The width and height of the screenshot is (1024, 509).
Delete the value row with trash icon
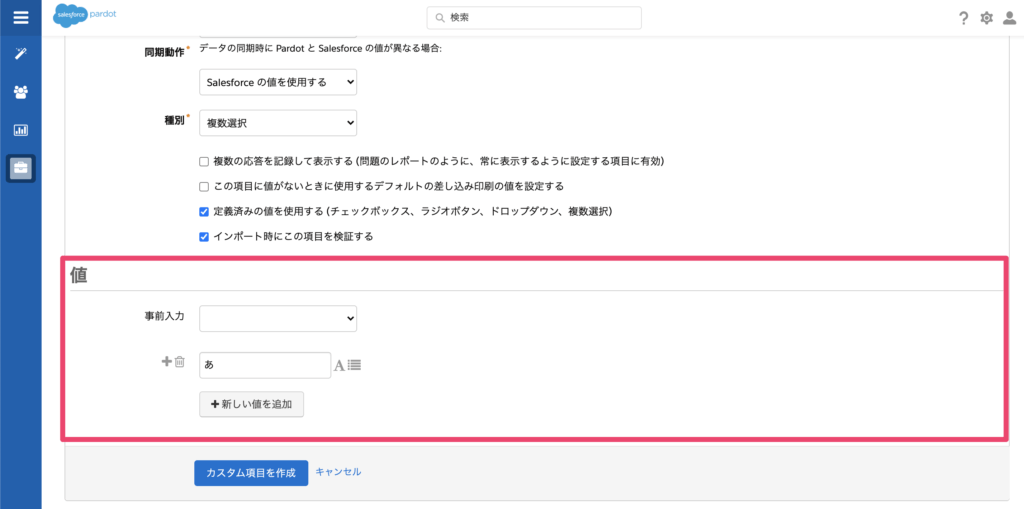click(x=180, y=362)
